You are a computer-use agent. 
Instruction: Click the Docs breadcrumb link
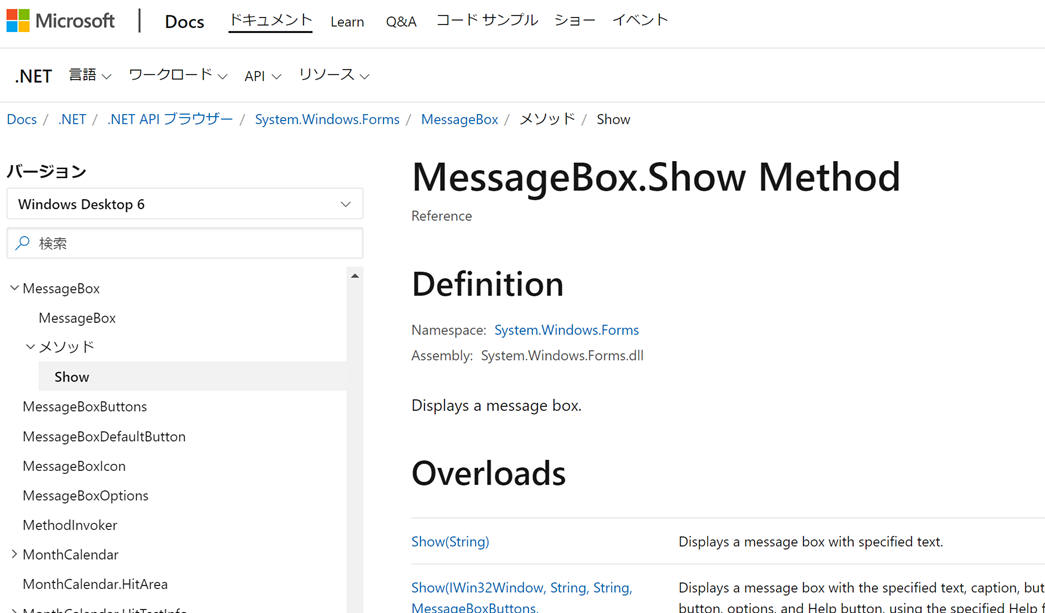pos(21,119)
